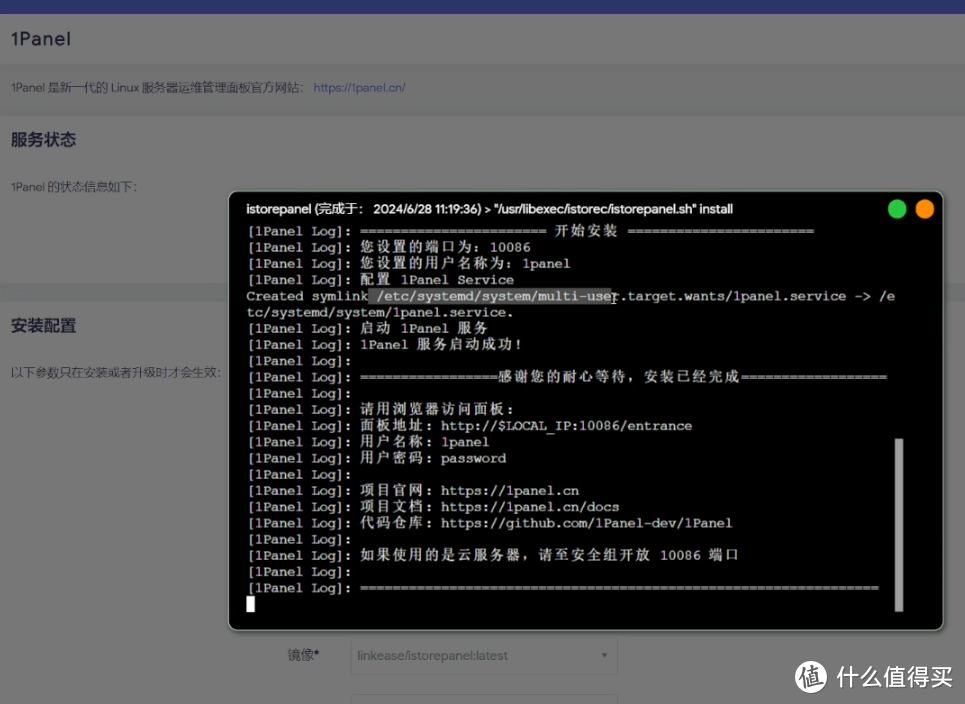965x704 pixels.
Task: Click the 安装配置 section heading
Action: click(43, 326)
